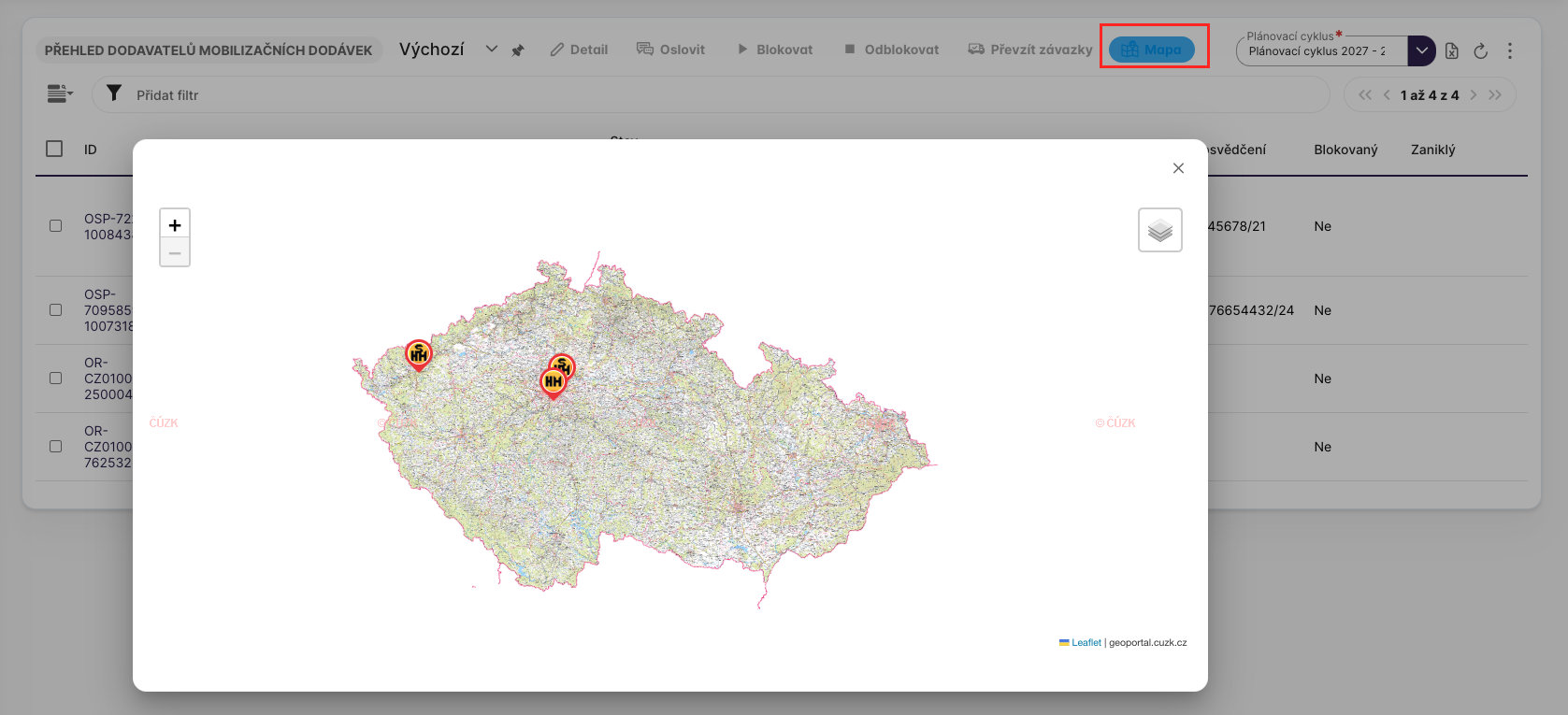Image resolution: width=1568 pixels, height=715 pixels.
Task: Go to the next results page
Action: point(1474,94)
